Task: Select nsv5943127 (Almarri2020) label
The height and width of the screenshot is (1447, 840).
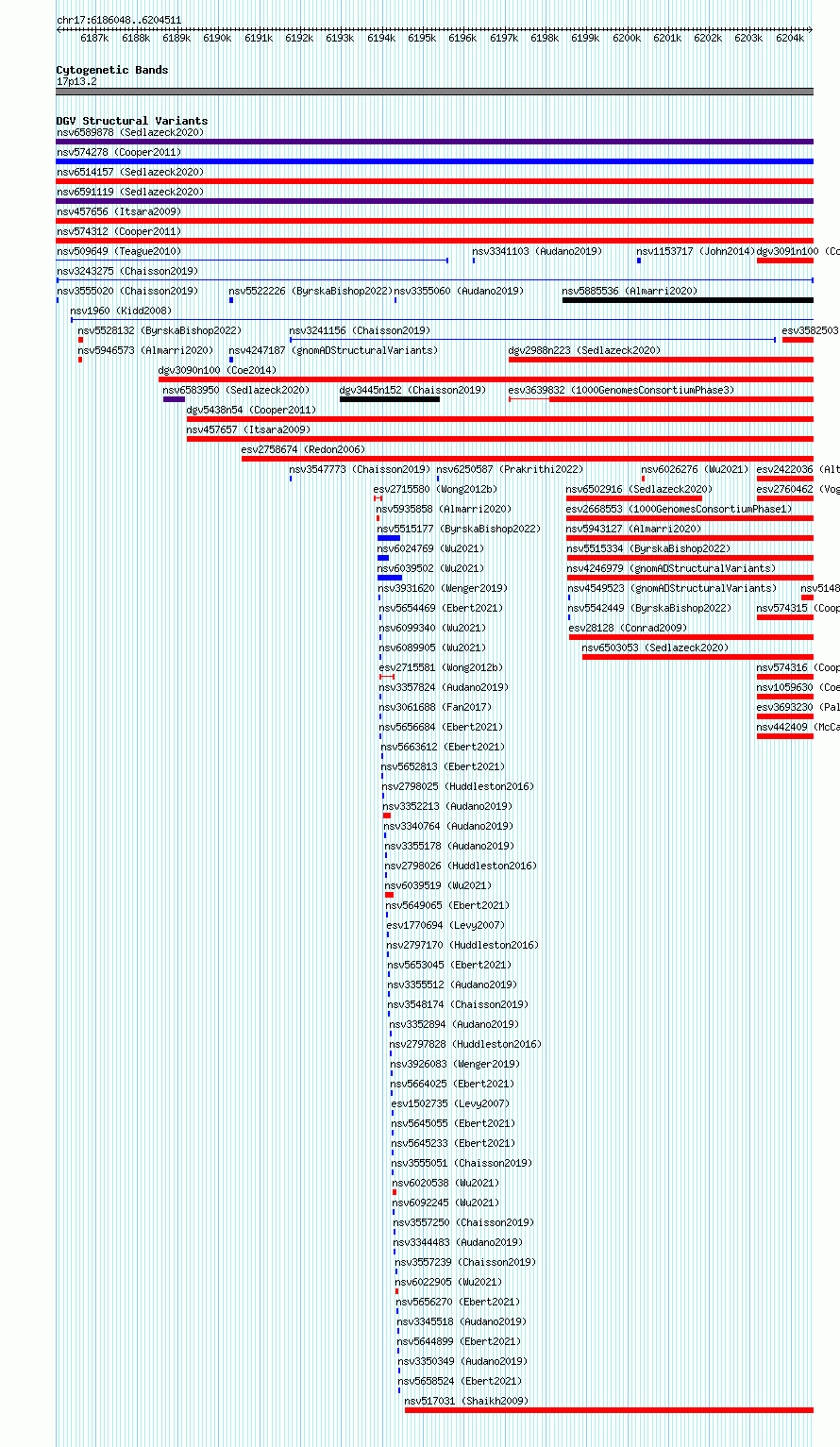Action: click(x=634, y=530)
